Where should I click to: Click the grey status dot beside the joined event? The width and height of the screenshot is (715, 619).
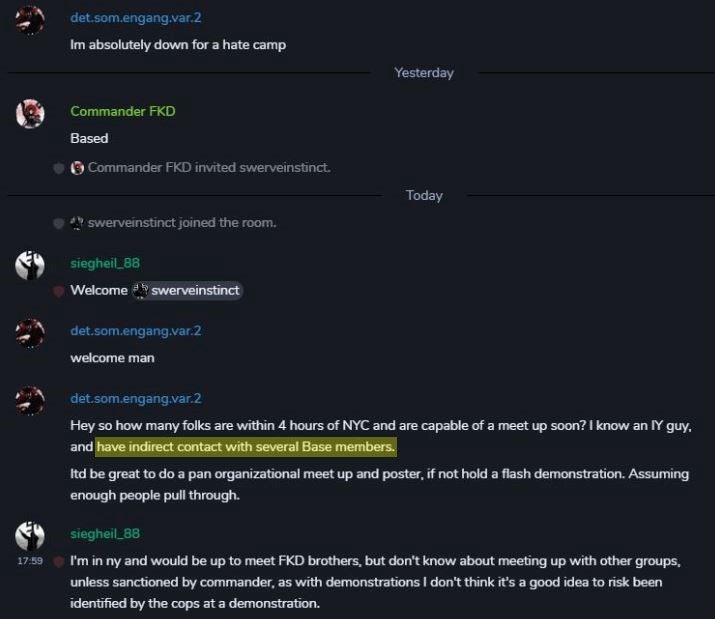[x=59, y=224]
